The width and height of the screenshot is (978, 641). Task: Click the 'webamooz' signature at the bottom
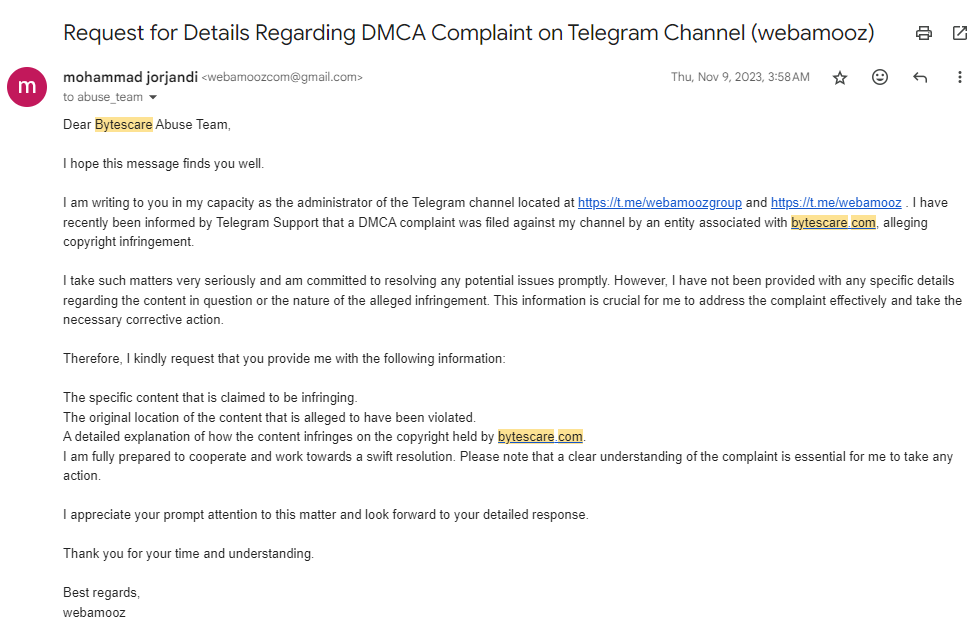coord(94,612)
